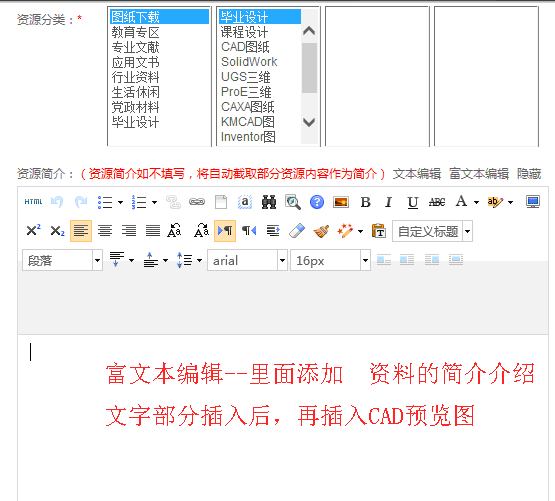
Task: Insert an image with the picture icon
Action: click(x=341, y=202)
